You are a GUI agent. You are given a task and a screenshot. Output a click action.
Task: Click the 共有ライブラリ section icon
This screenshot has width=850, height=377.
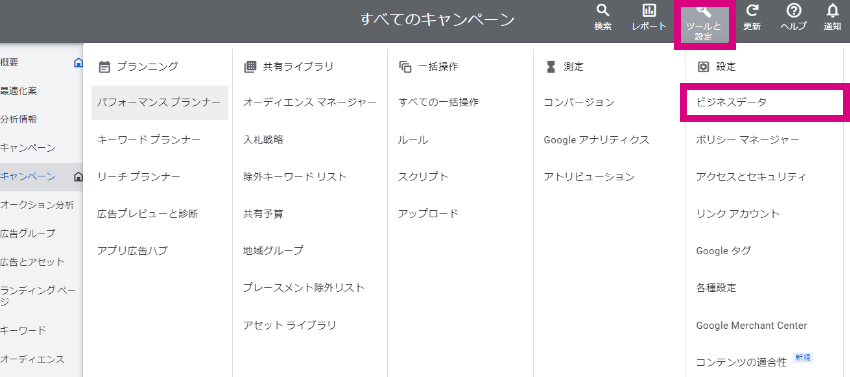249,67
